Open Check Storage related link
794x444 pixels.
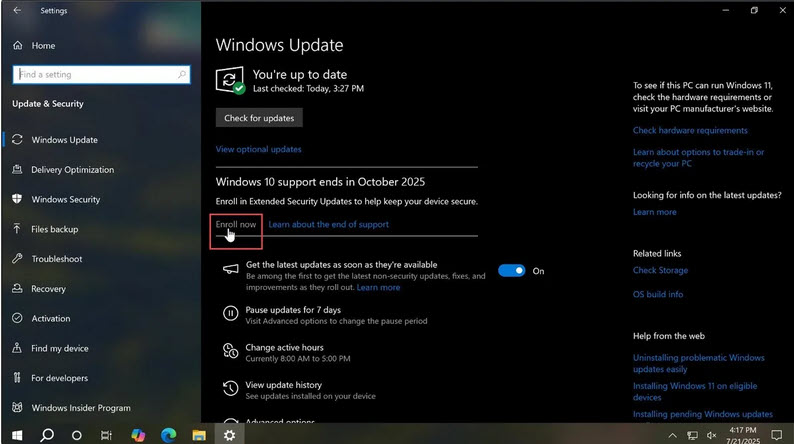[x=660, y=270]
